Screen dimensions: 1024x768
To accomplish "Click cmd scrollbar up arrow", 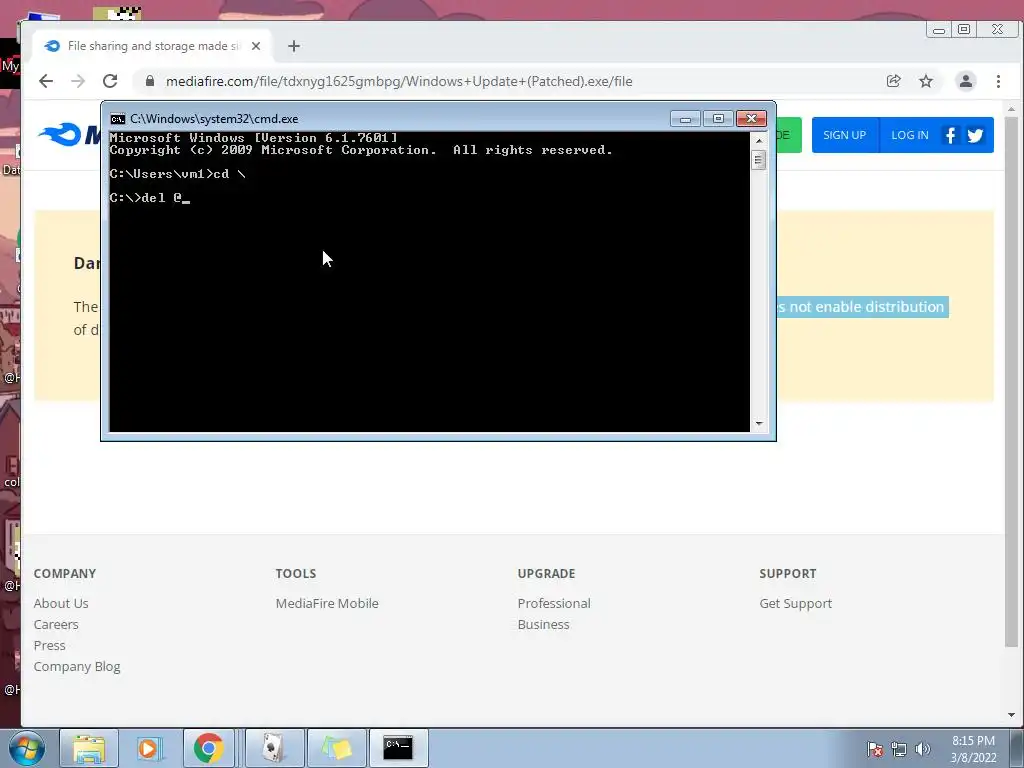I will 758,140.
